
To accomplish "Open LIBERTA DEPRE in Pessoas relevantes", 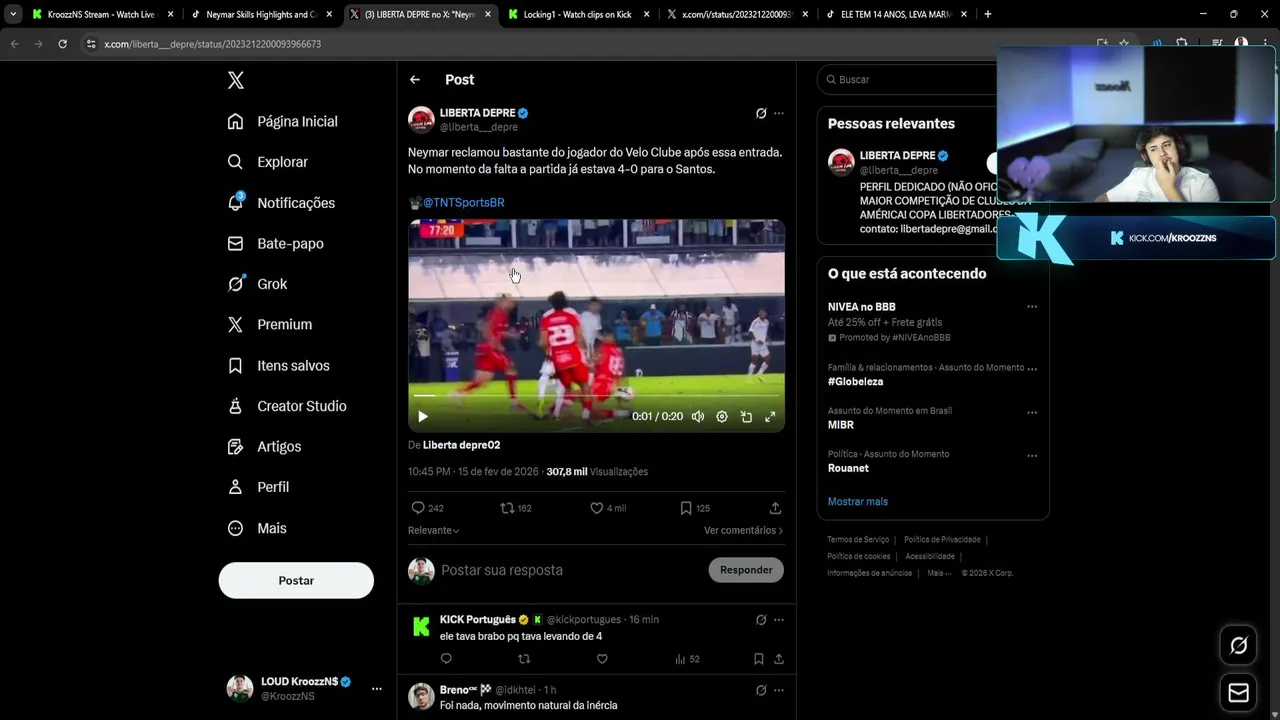I will (897, 156).
